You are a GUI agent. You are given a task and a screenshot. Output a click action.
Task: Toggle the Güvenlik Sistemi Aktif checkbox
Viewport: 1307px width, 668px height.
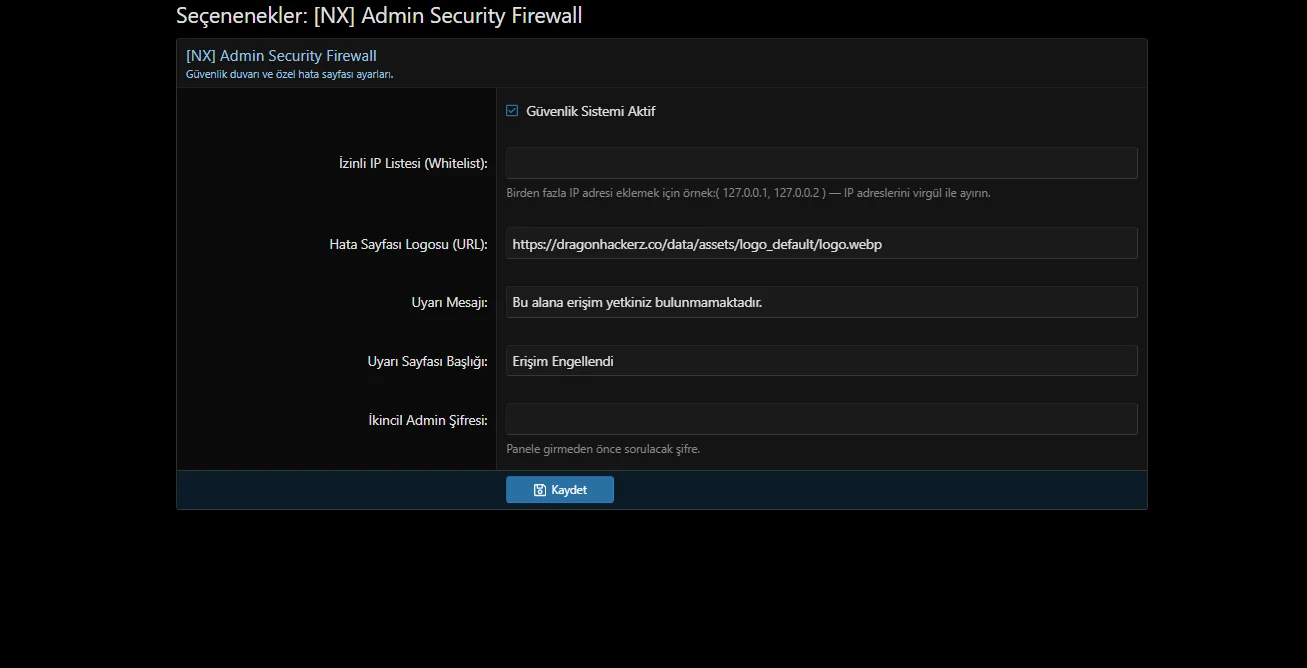[x=512, y=111]
